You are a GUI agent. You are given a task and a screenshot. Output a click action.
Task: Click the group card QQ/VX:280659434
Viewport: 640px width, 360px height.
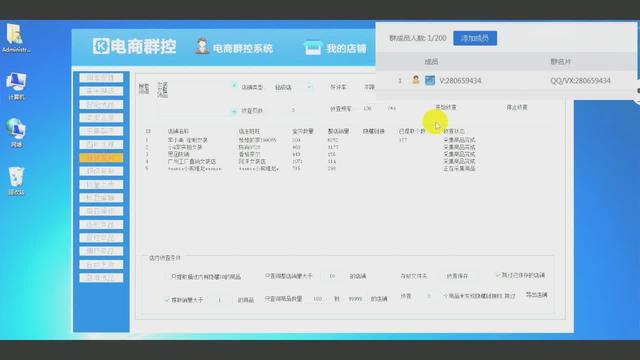580,80
